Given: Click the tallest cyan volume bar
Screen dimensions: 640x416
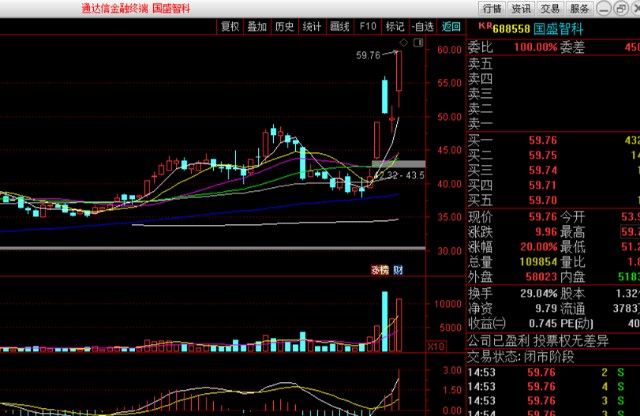Looking at the screenshot, I should click(x=384, y=321).
